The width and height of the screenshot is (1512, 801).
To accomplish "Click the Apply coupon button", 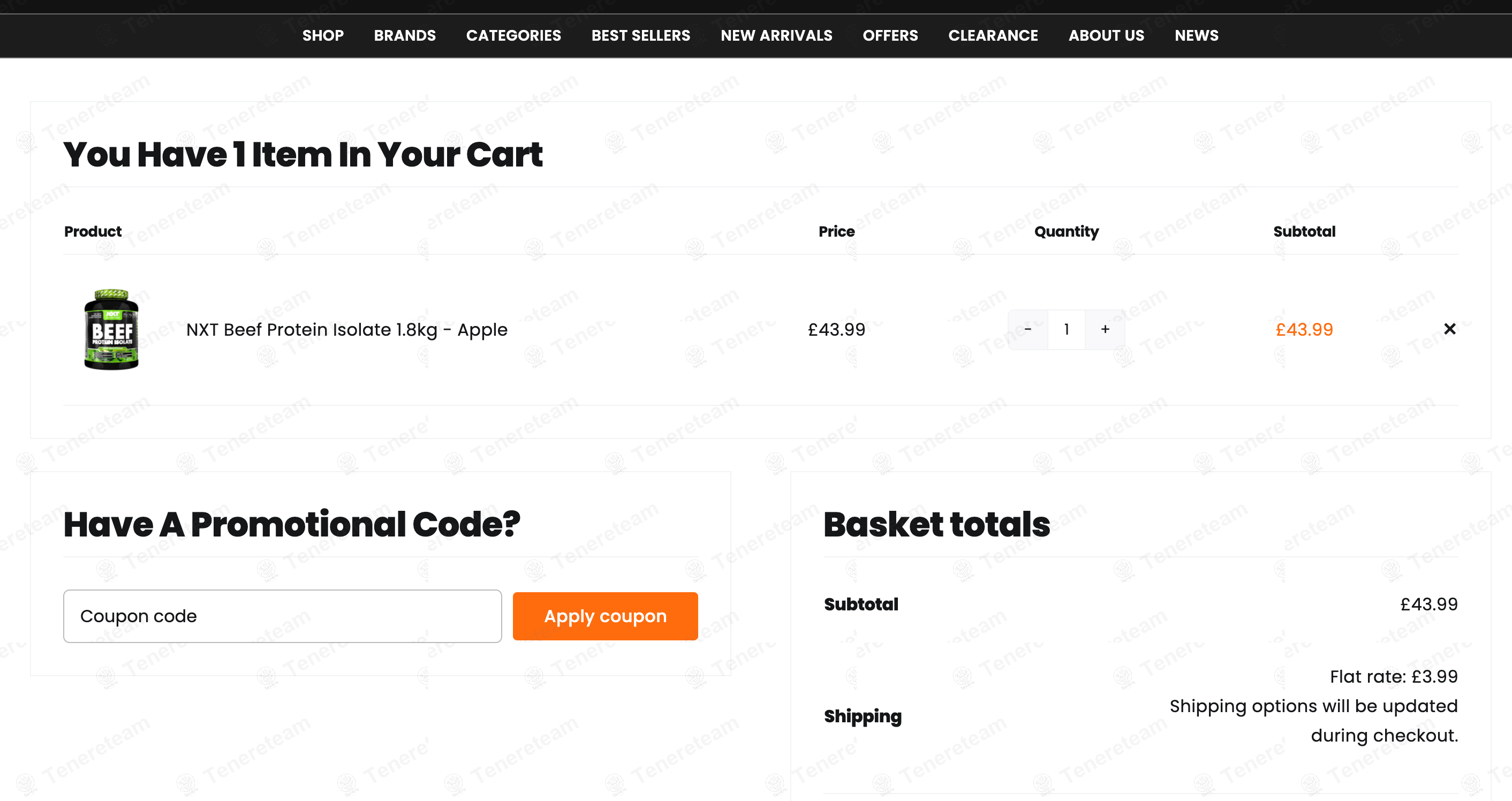I will coord(605,616).
